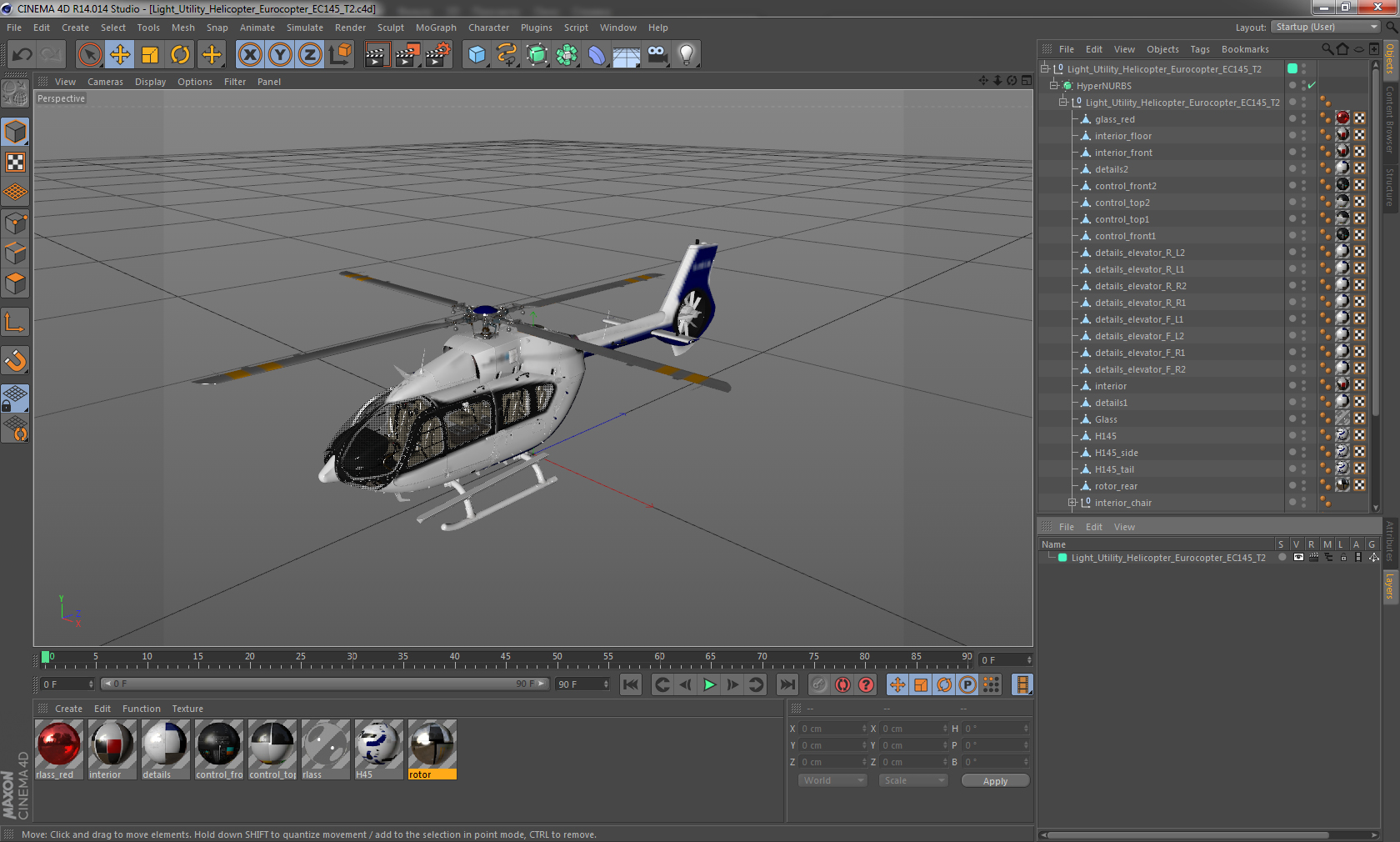Add a light object

(687, 55)
